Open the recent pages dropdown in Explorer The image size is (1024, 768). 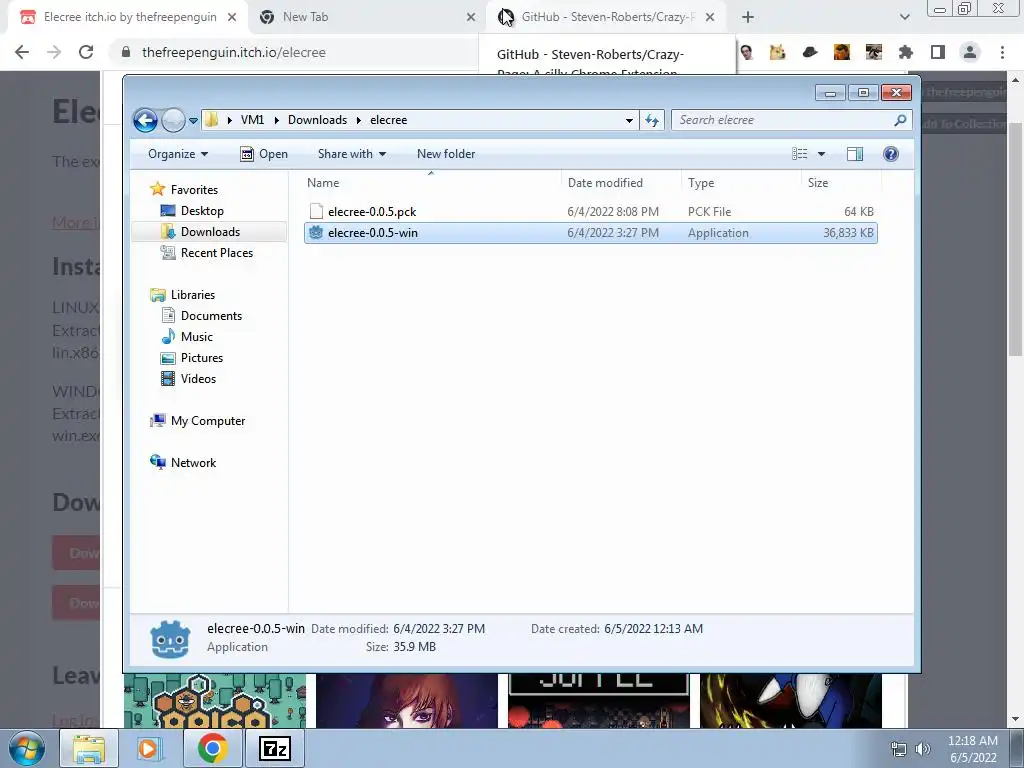[x=193, y=121]
